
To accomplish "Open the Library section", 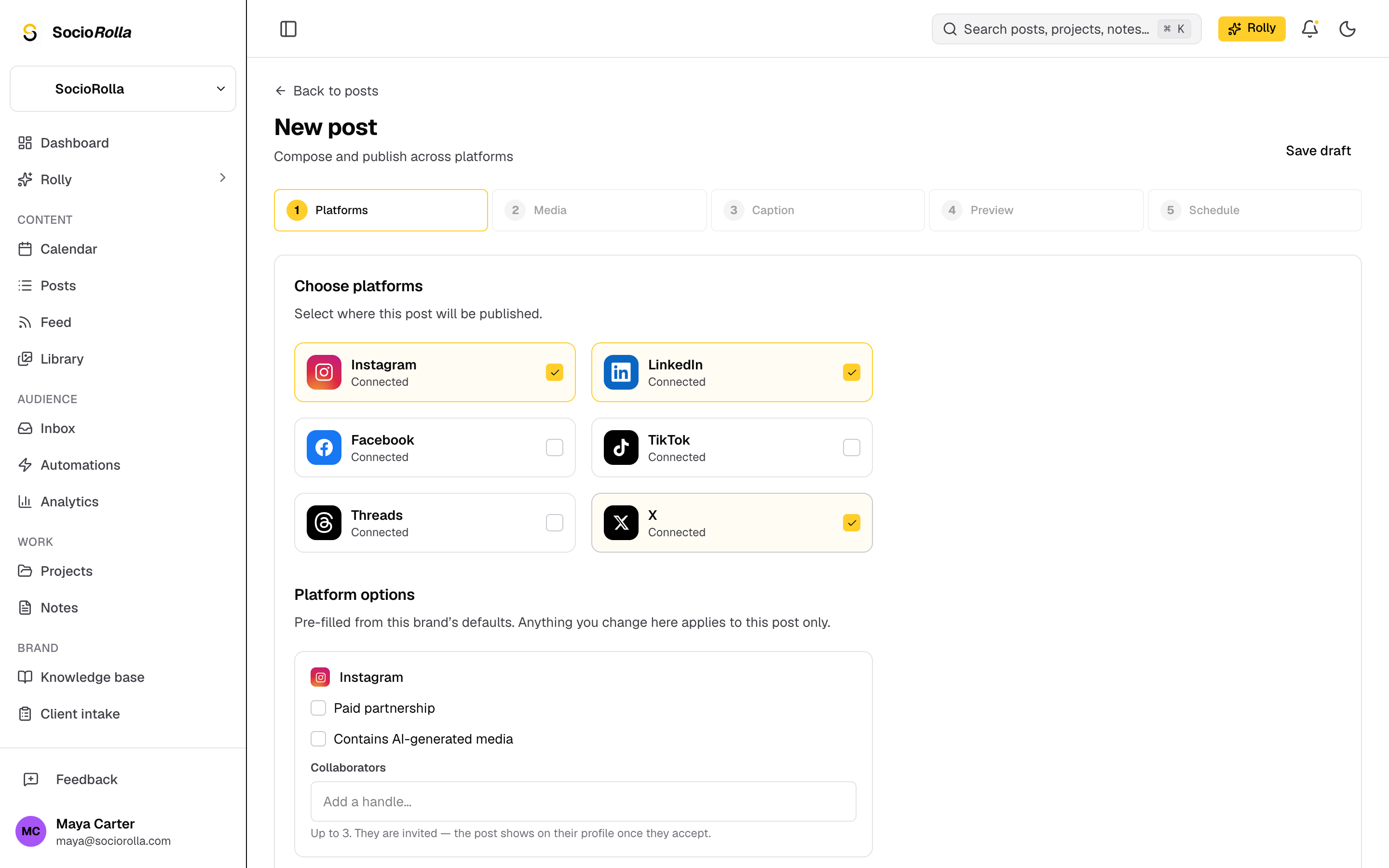I will (123, 359).
